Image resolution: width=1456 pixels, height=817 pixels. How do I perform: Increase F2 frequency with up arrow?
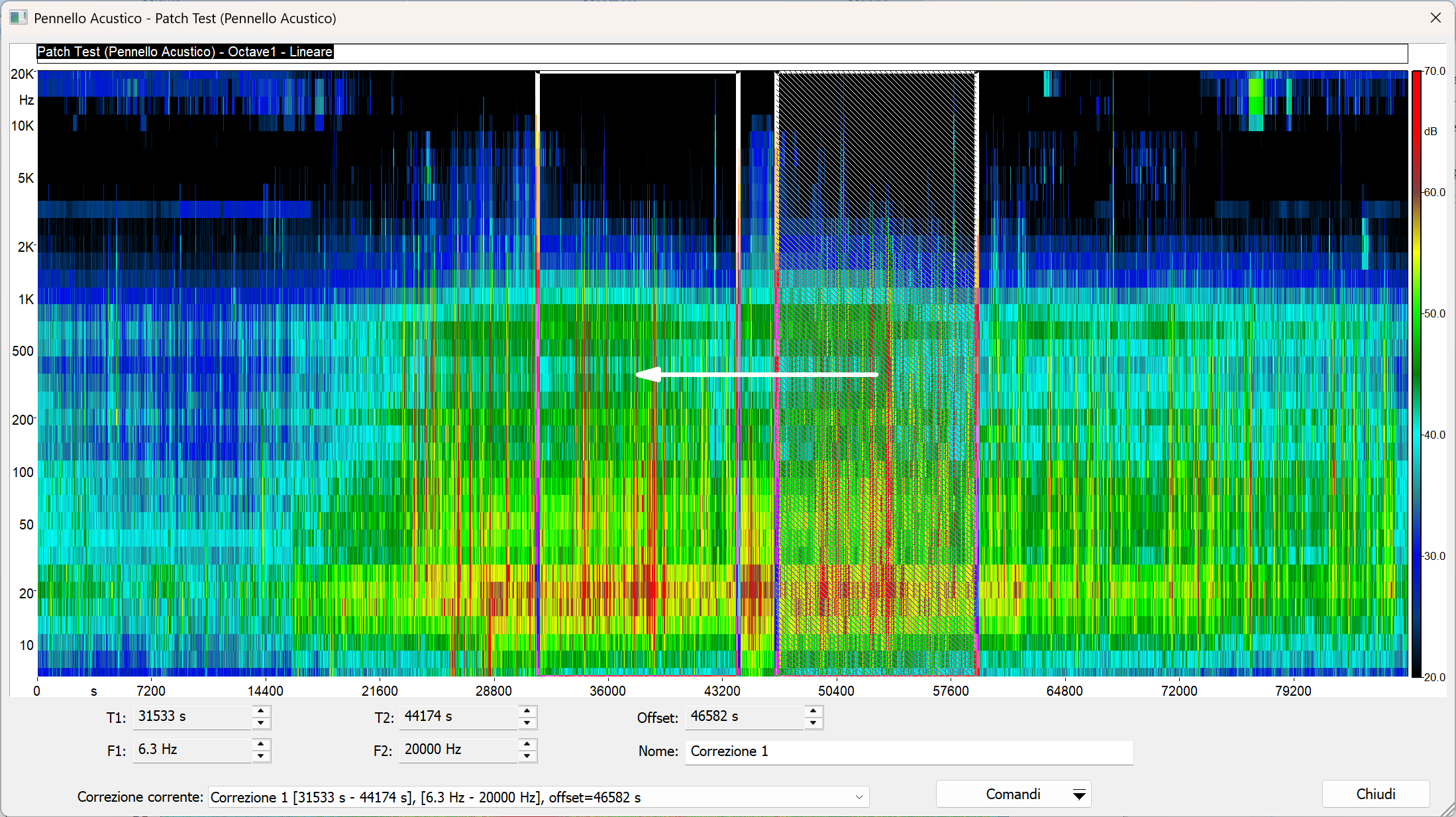pos(527,743)
